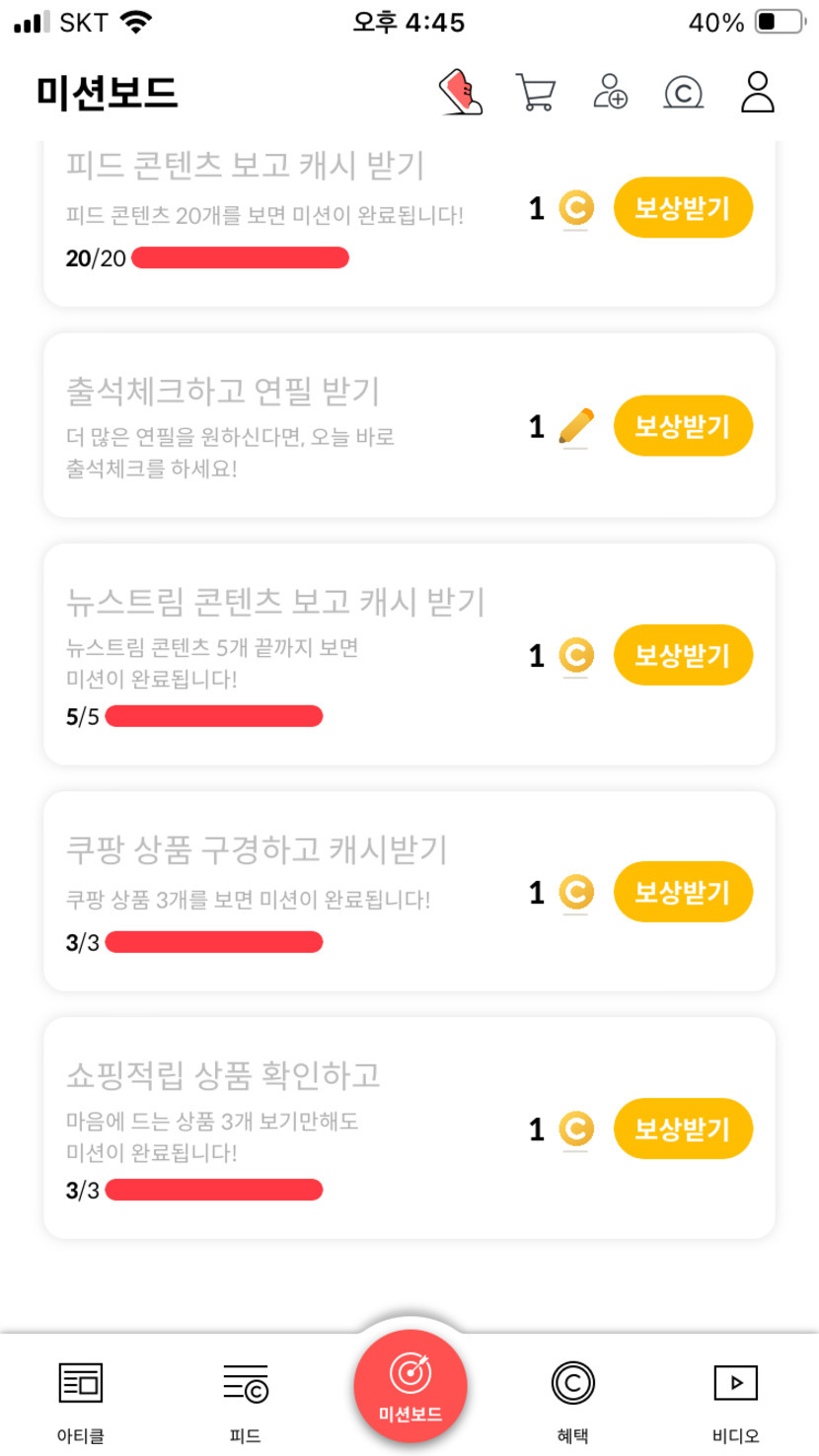Tap the red sneaker icon in header
Screen dimensions: 819x1456
pyautogui.click(x=461, y=93)
